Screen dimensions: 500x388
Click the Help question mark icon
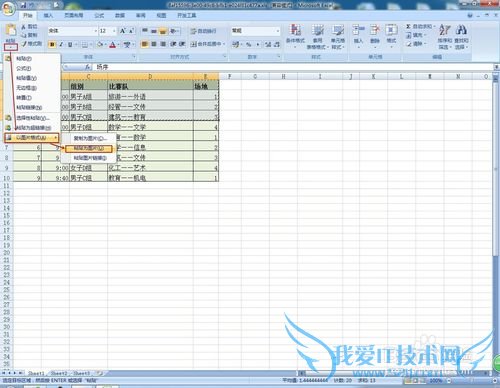click(470, 15)
